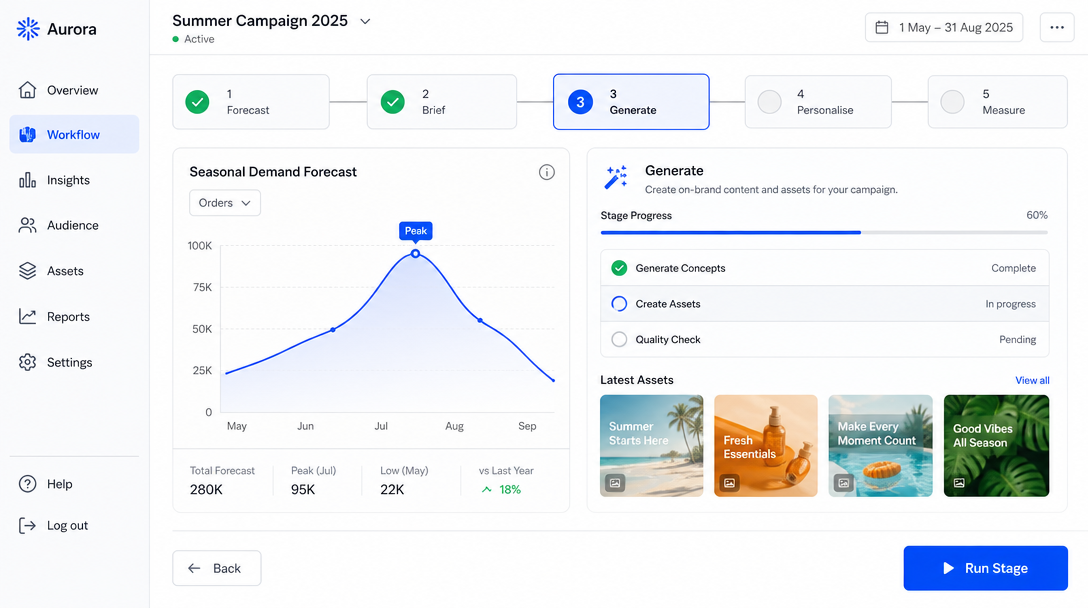Screen dimensions: 1088x608
Task: Click the empty circle on Measure step
Action: (953, 102)
